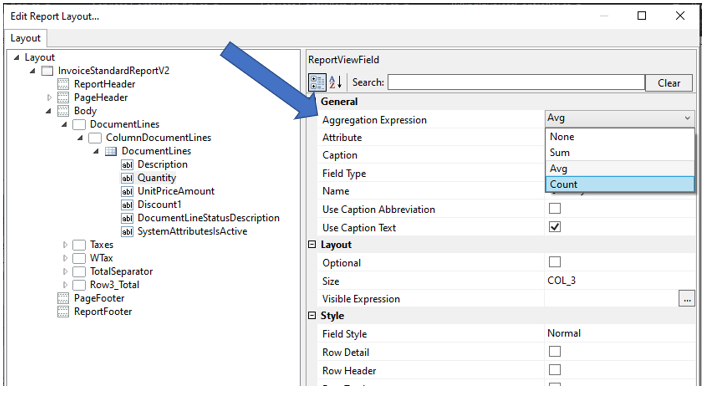Click the Taxes container icon

point(79,245)
